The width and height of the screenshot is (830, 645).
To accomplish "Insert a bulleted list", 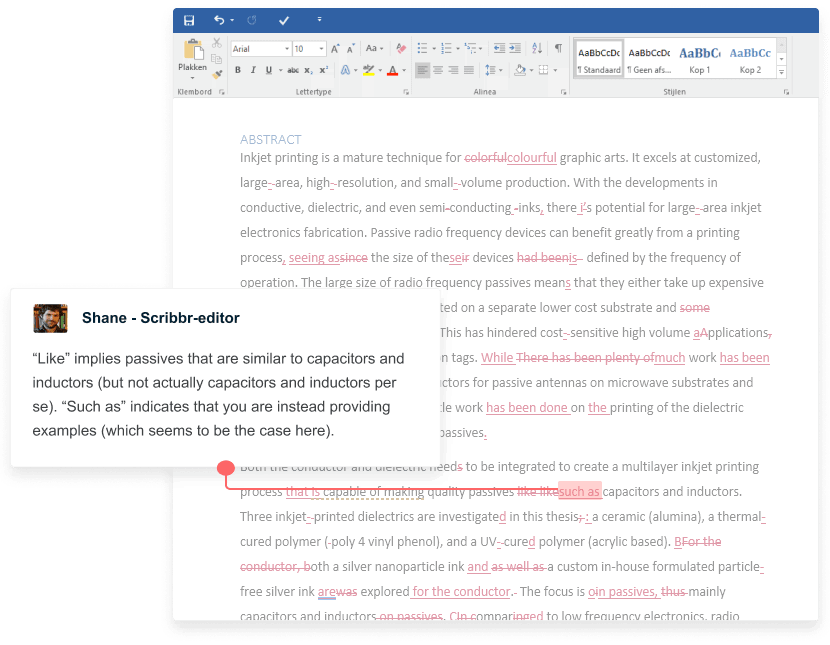I will [x=422, y=49].
